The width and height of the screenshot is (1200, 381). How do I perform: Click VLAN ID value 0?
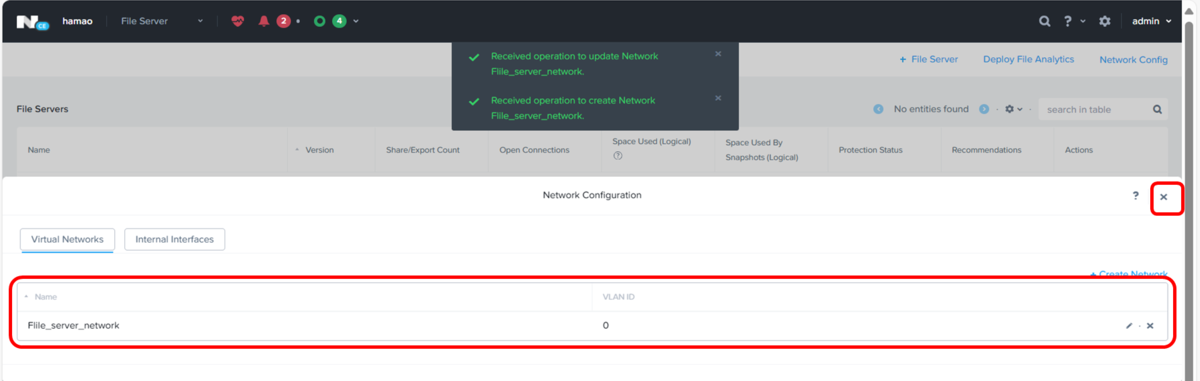[606, 325]
